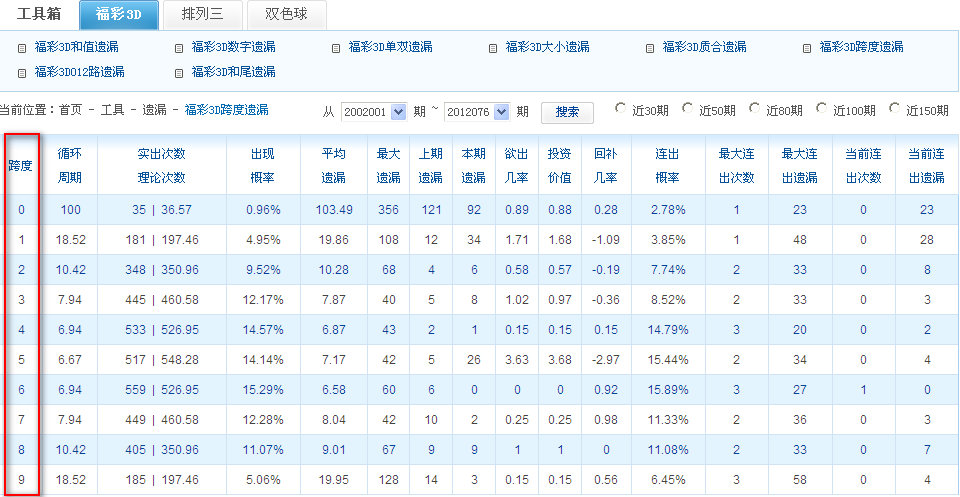Click the icon beside 福彩3D大小遗漏

(x=494, y=47)
